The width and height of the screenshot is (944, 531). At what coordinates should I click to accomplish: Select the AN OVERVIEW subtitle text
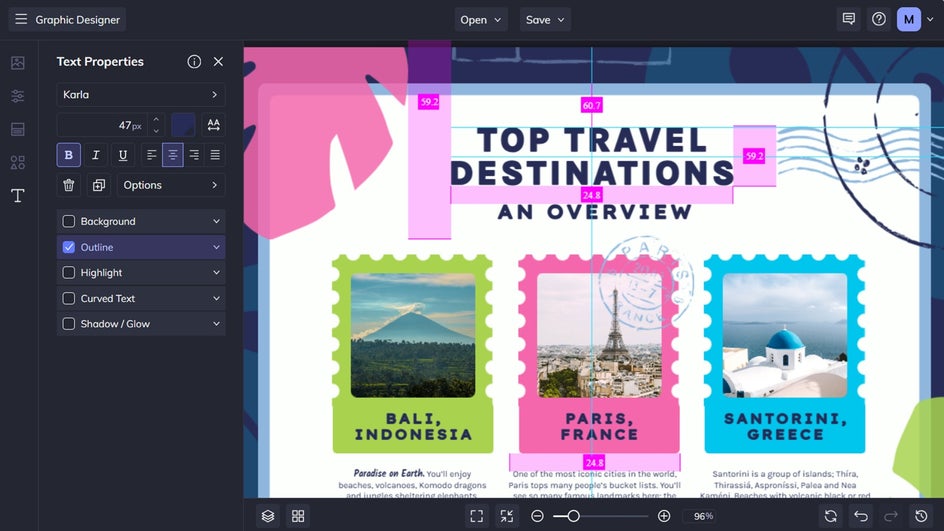(594, 212)
